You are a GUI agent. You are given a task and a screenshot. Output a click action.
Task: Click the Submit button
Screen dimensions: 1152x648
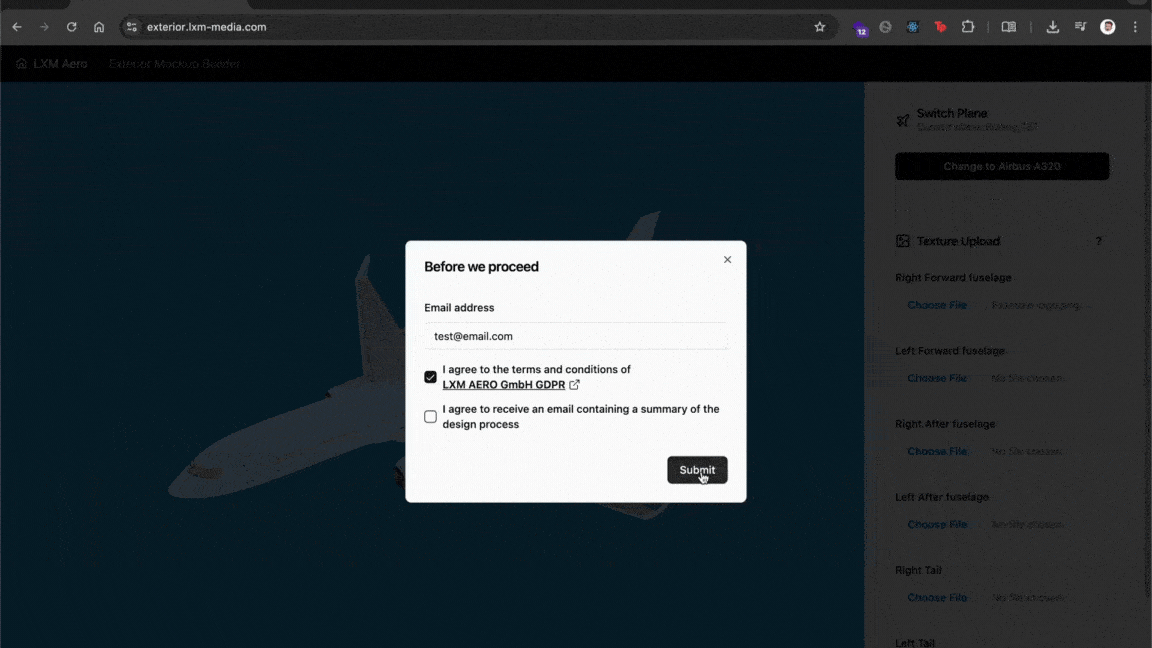(697, 470)
